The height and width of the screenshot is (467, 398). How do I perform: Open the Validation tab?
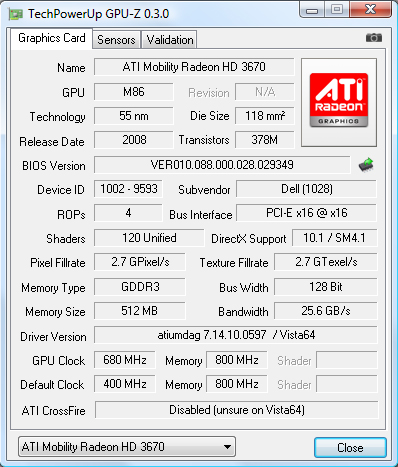(169, 40)
